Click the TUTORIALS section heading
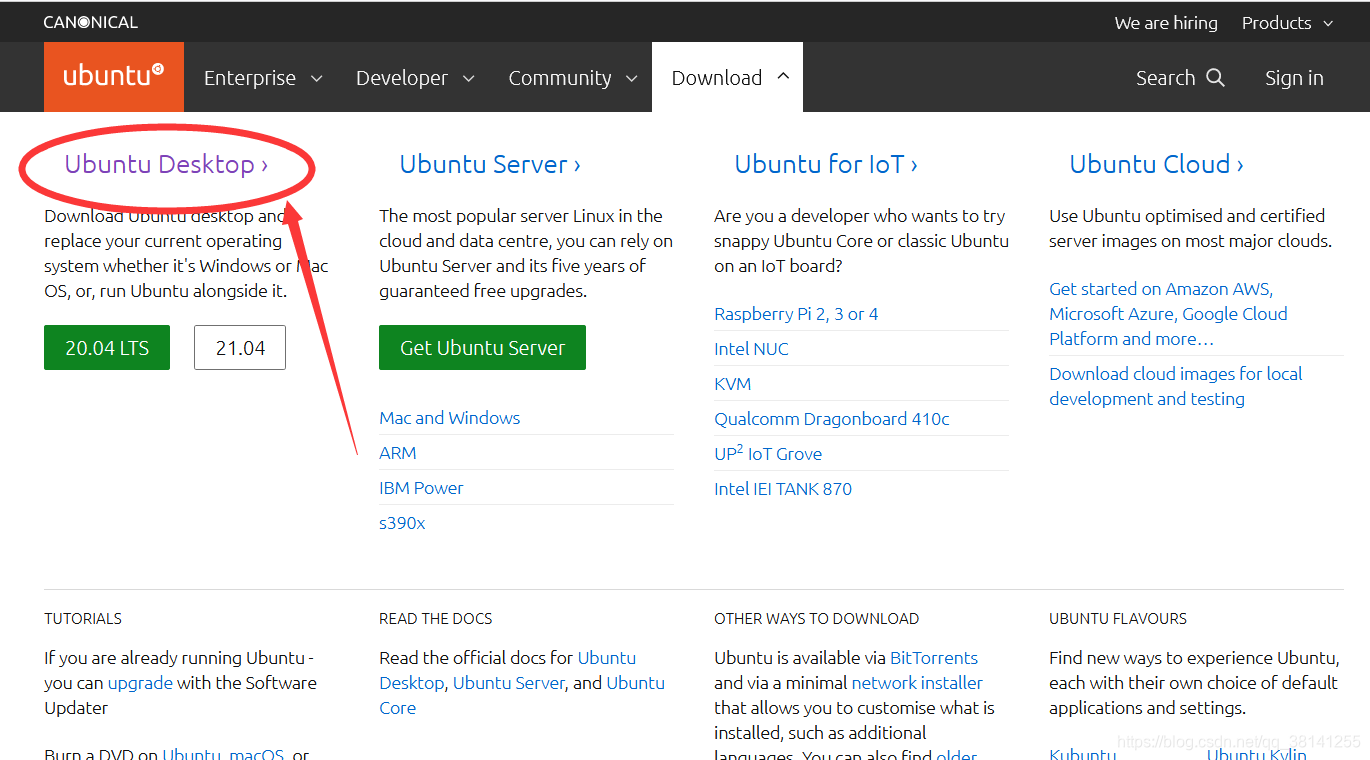Viewport: 1370px width, 760px height. (83, 619)
